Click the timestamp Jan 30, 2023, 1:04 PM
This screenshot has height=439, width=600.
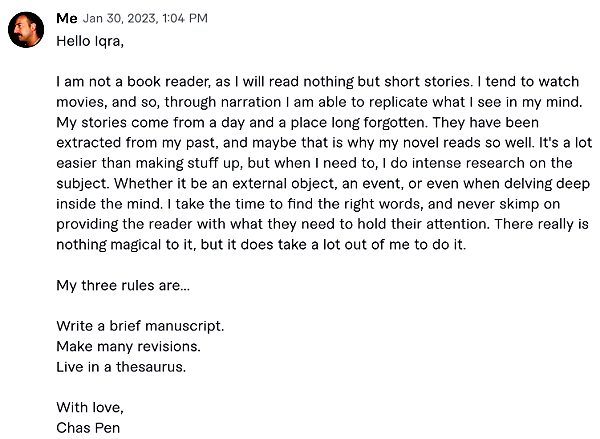pos(145,18)
